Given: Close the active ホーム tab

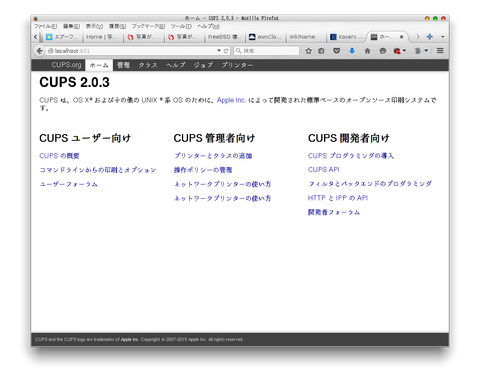Looking at the screenshot, I should [x=402, y=37].
